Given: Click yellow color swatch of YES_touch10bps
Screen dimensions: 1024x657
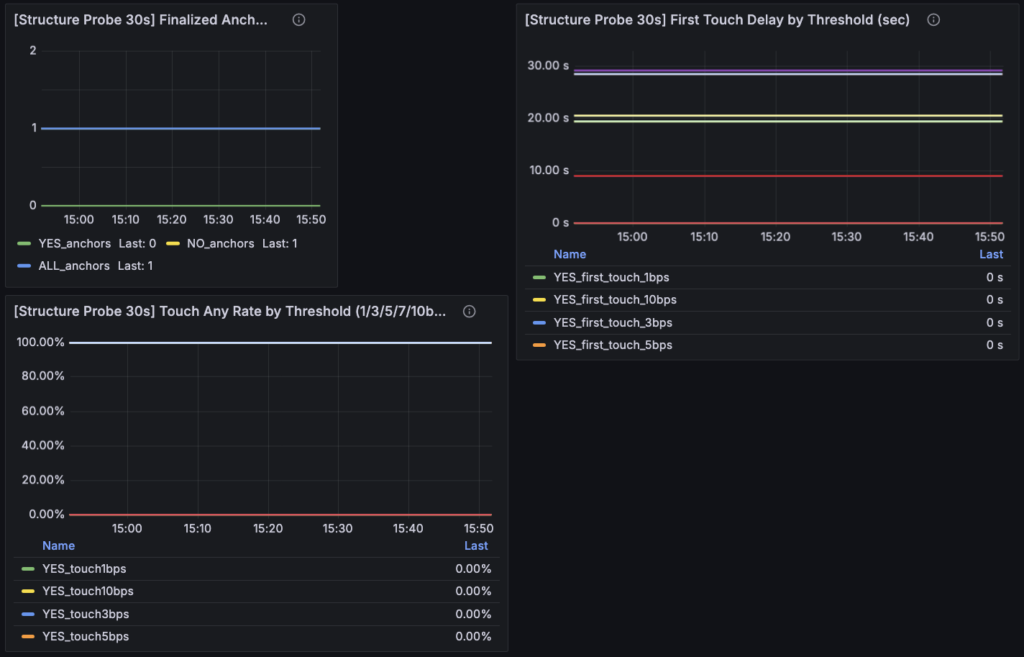Looking at the screenshot, I should [x=28, y=591].
